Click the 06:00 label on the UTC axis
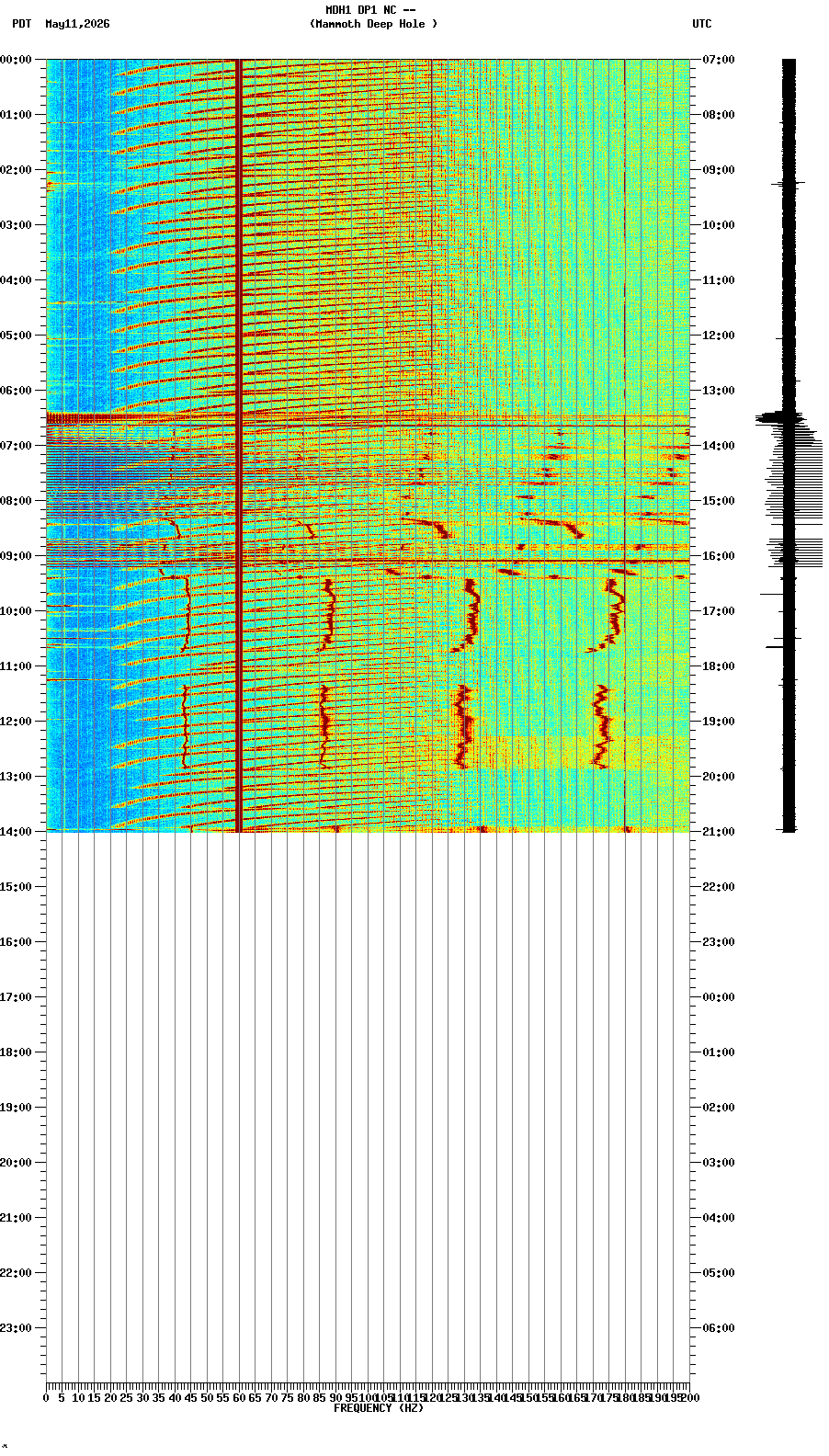This screenshot has width=829, height=1456. click(x=719, y=1328)
